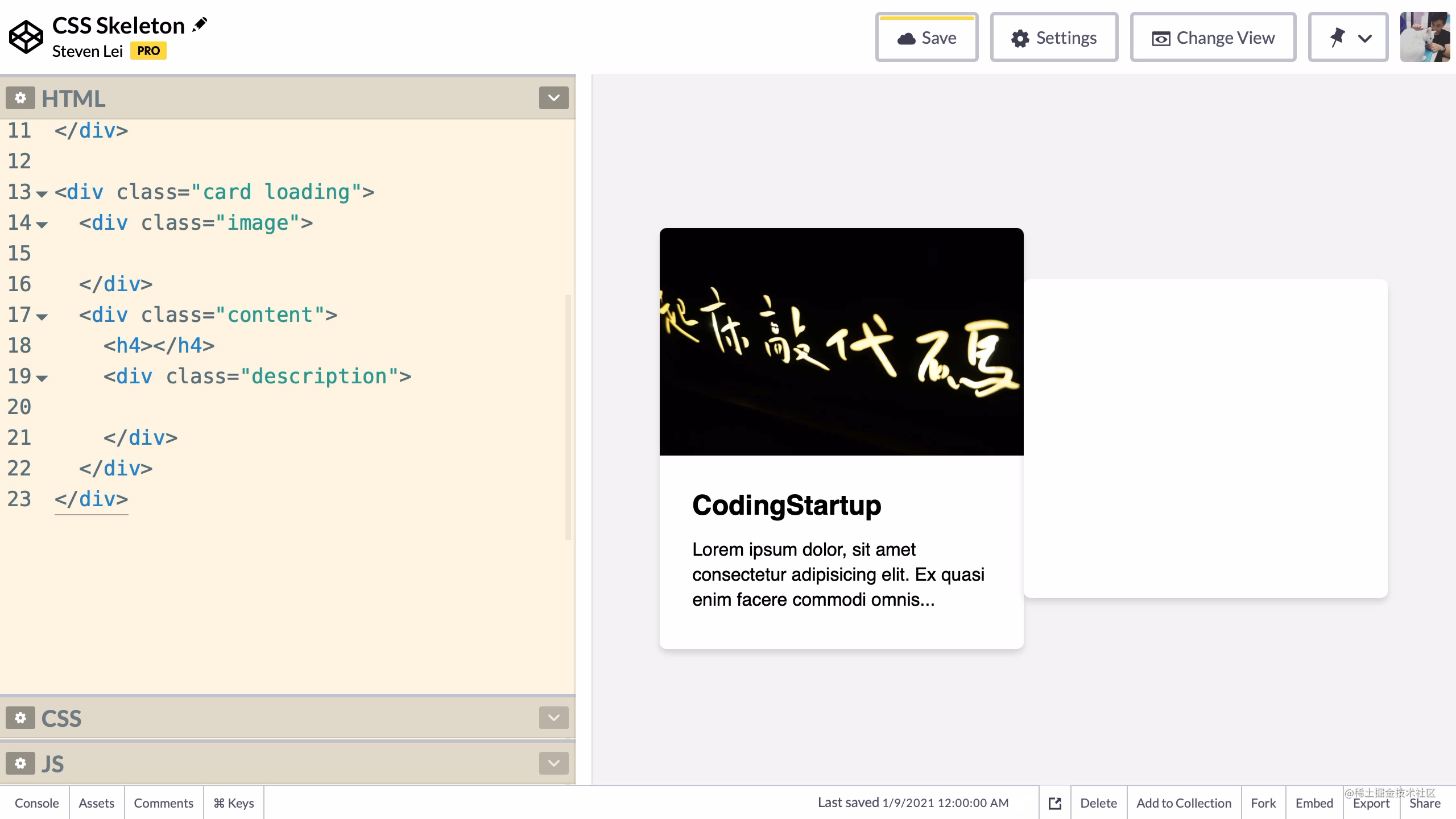Click the "description" class value on line 19
This screenshot has height=819, width=1456.
(x=320, y=376)
